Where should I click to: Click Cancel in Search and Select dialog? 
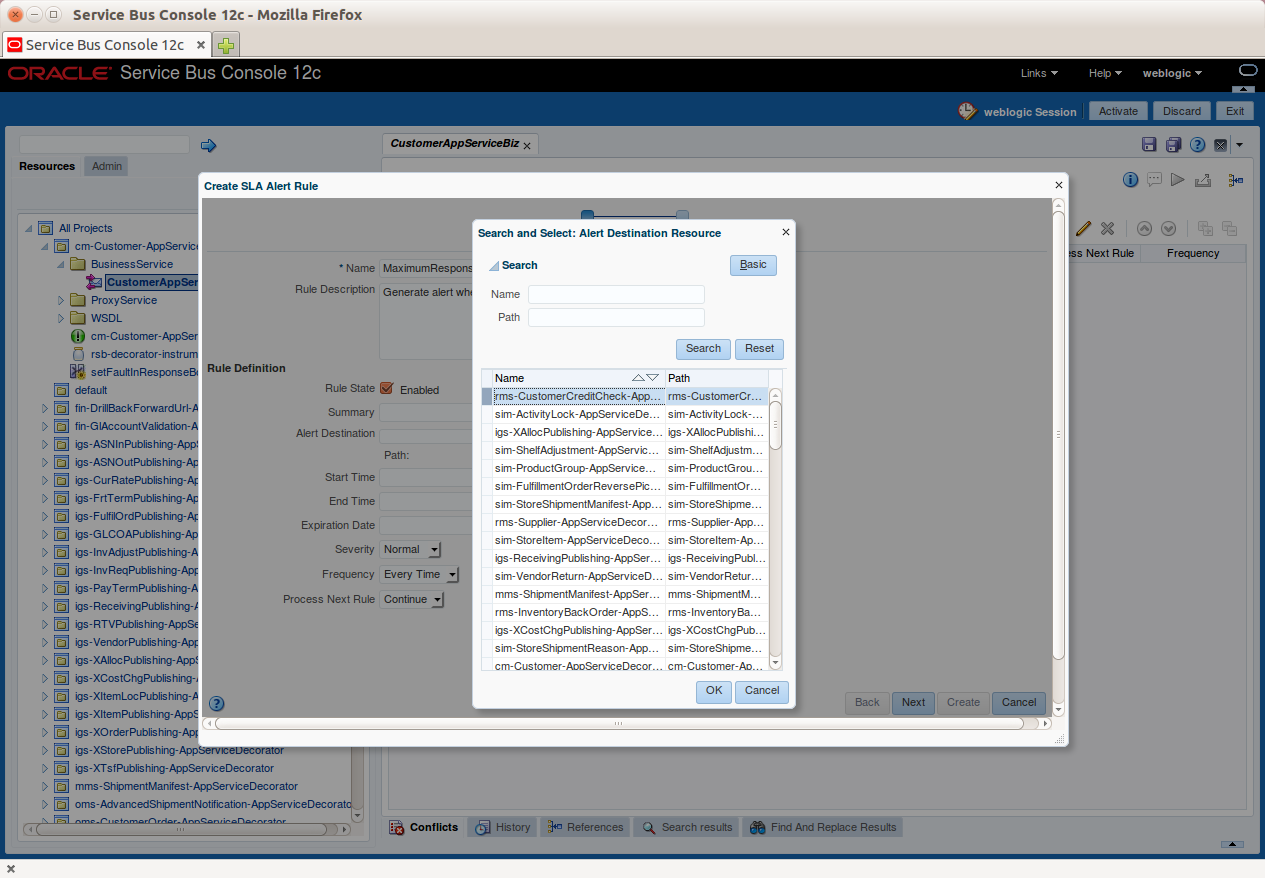[762, 691]
